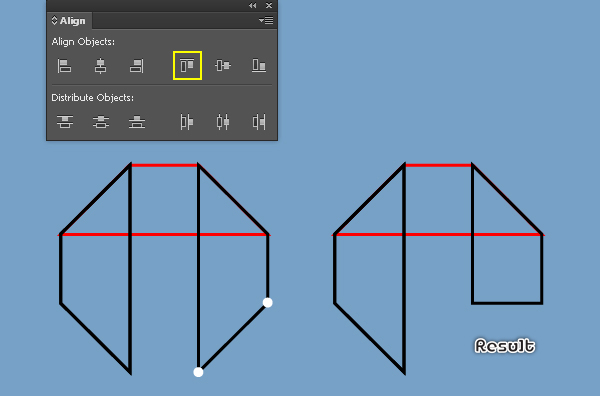Click the Distribute Objects: label
Image resolution: width=600 pixels, height=396 pixels.
click(x=93, y=98)
